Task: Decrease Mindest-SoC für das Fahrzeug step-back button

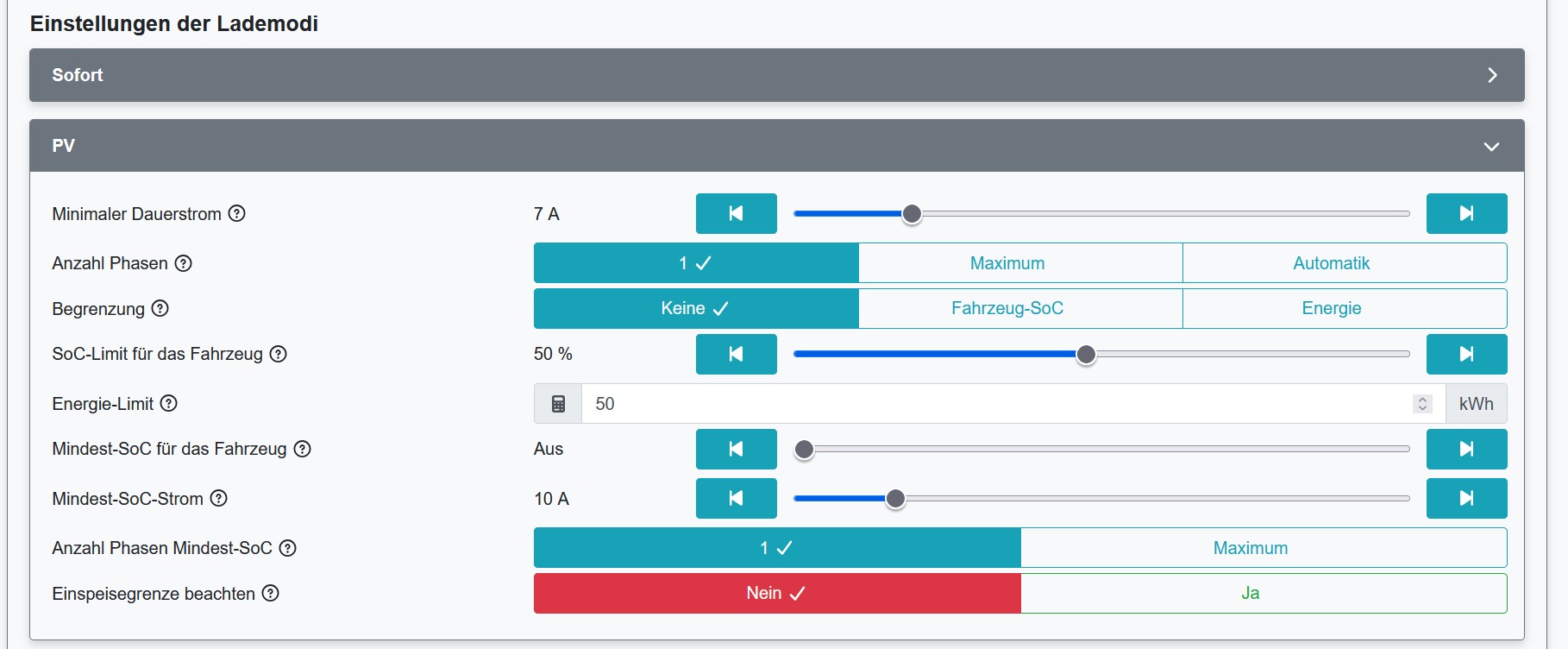Action: tap(736, 449)
